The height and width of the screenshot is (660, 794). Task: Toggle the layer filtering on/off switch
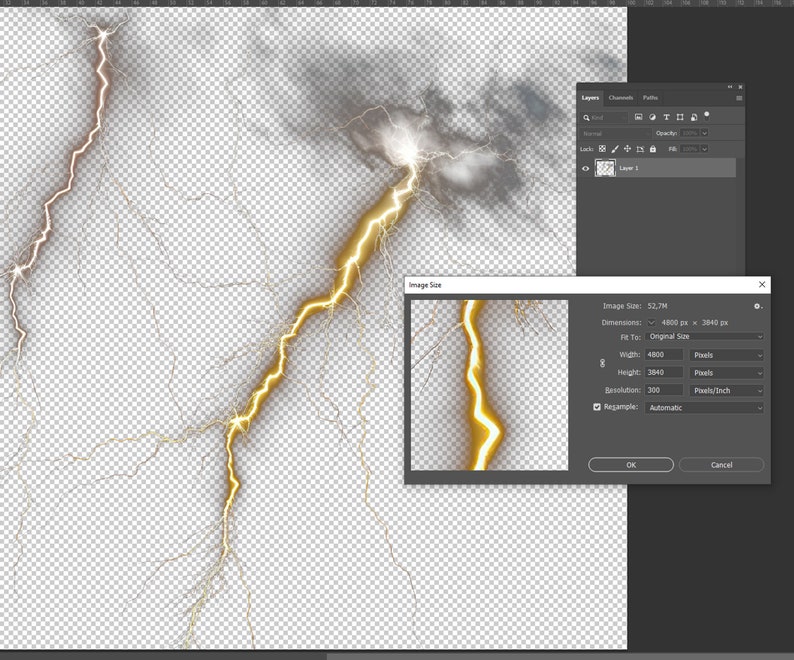click(706, 116)
